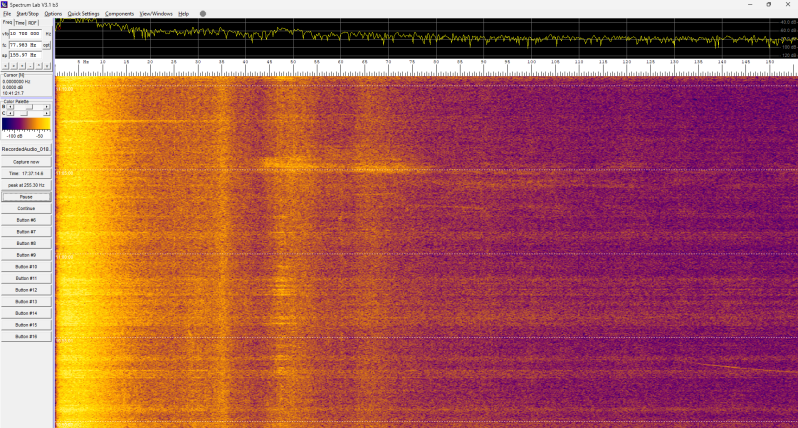
Task: Minimize the Spectrum Lab window
Action: [x=750, y=5]
